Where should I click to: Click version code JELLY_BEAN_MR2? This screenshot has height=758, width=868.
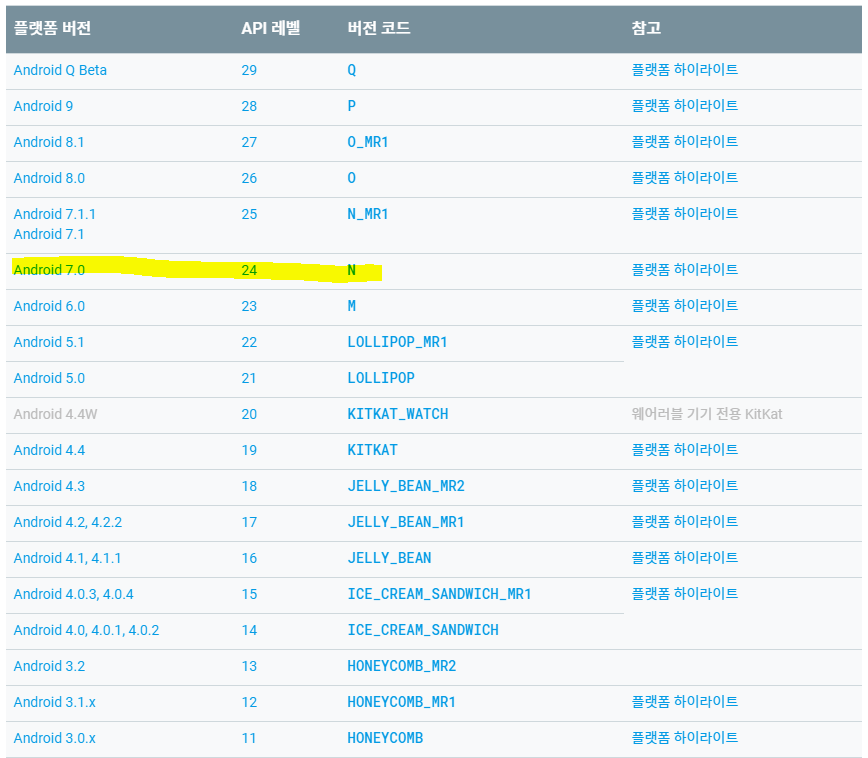click(406, 486)
